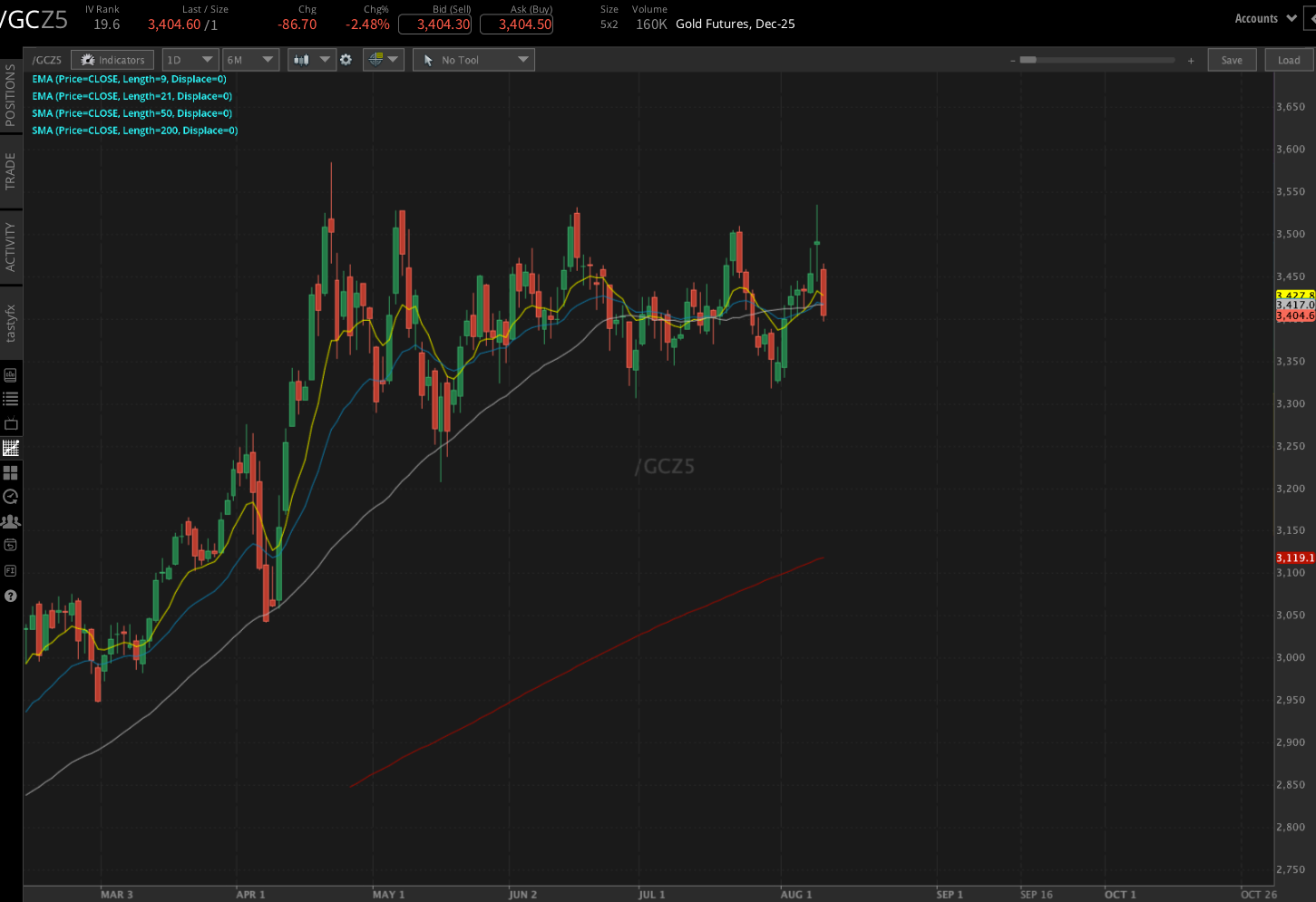Viewport: 1316px width, 902px height.
Task: Click the help question mark icon
Action: pyautogui.click(x=12, y=596)
